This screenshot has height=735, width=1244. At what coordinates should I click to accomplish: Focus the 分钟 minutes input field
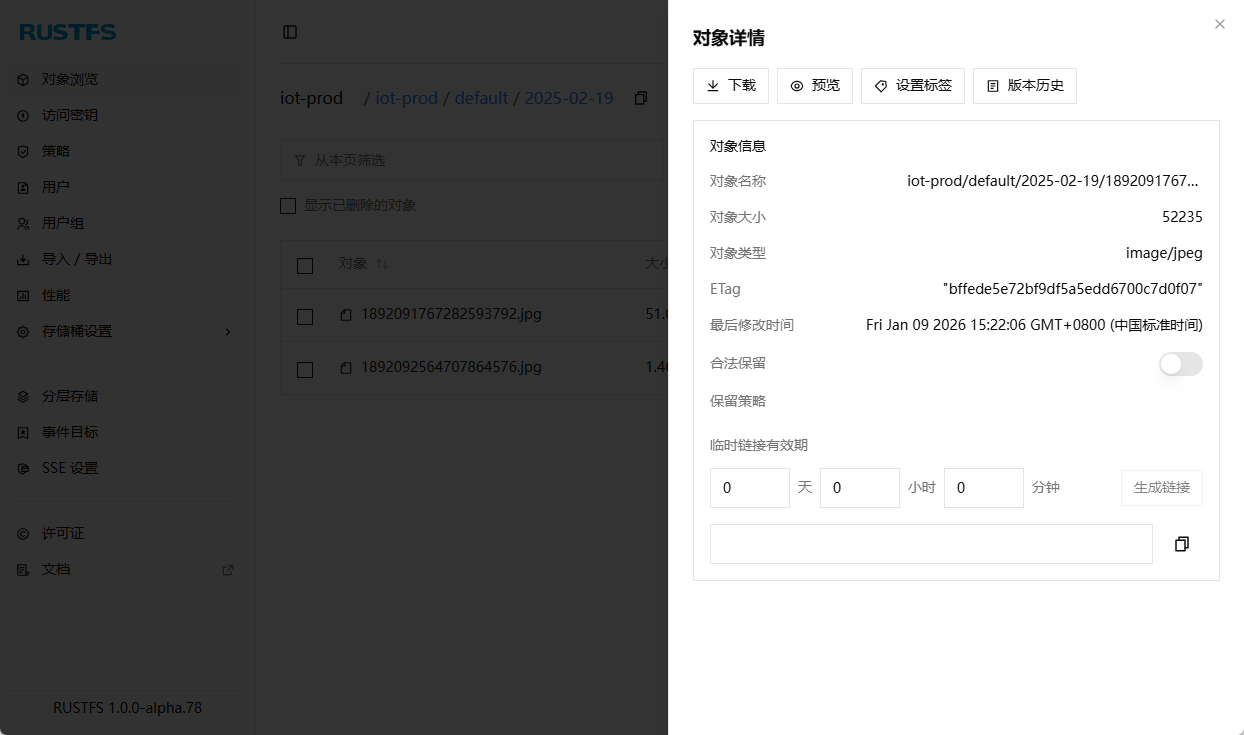point(984,488)
